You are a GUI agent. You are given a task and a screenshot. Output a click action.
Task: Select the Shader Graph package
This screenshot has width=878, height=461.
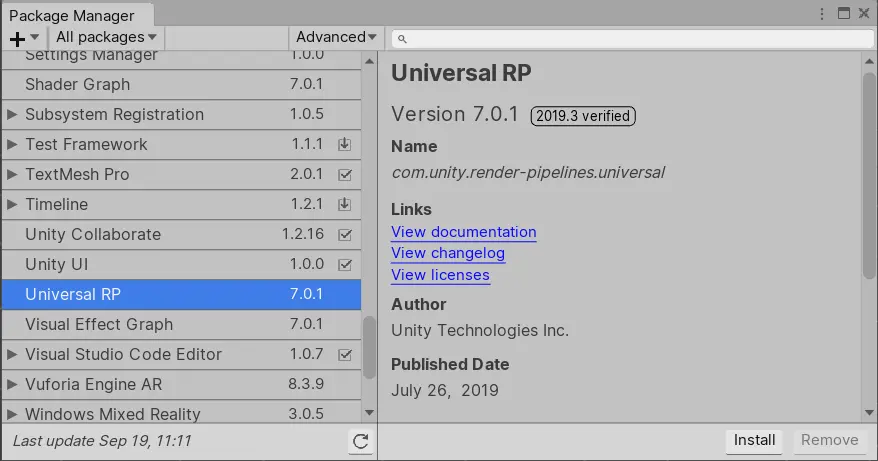(181, 85)
